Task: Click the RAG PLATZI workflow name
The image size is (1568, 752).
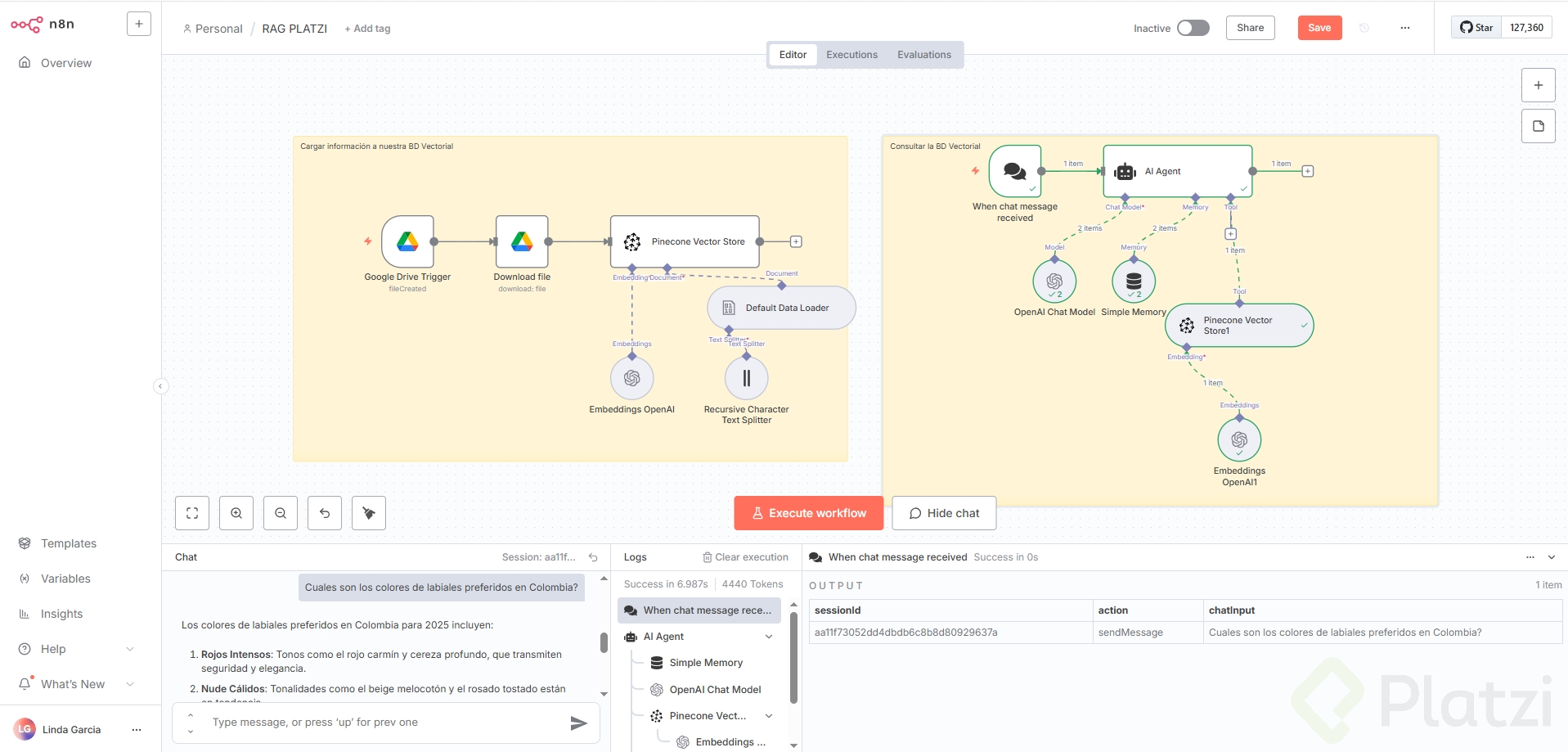Action: coord(294,29)
